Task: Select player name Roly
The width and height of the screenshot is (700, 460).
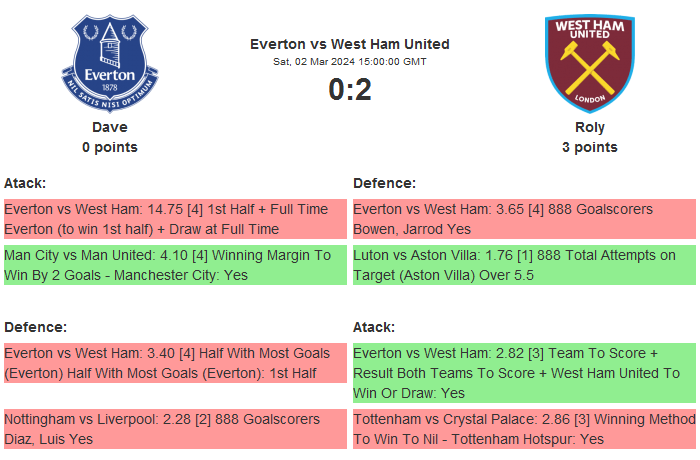Action: pyautogui.click(x=589, y=127)
